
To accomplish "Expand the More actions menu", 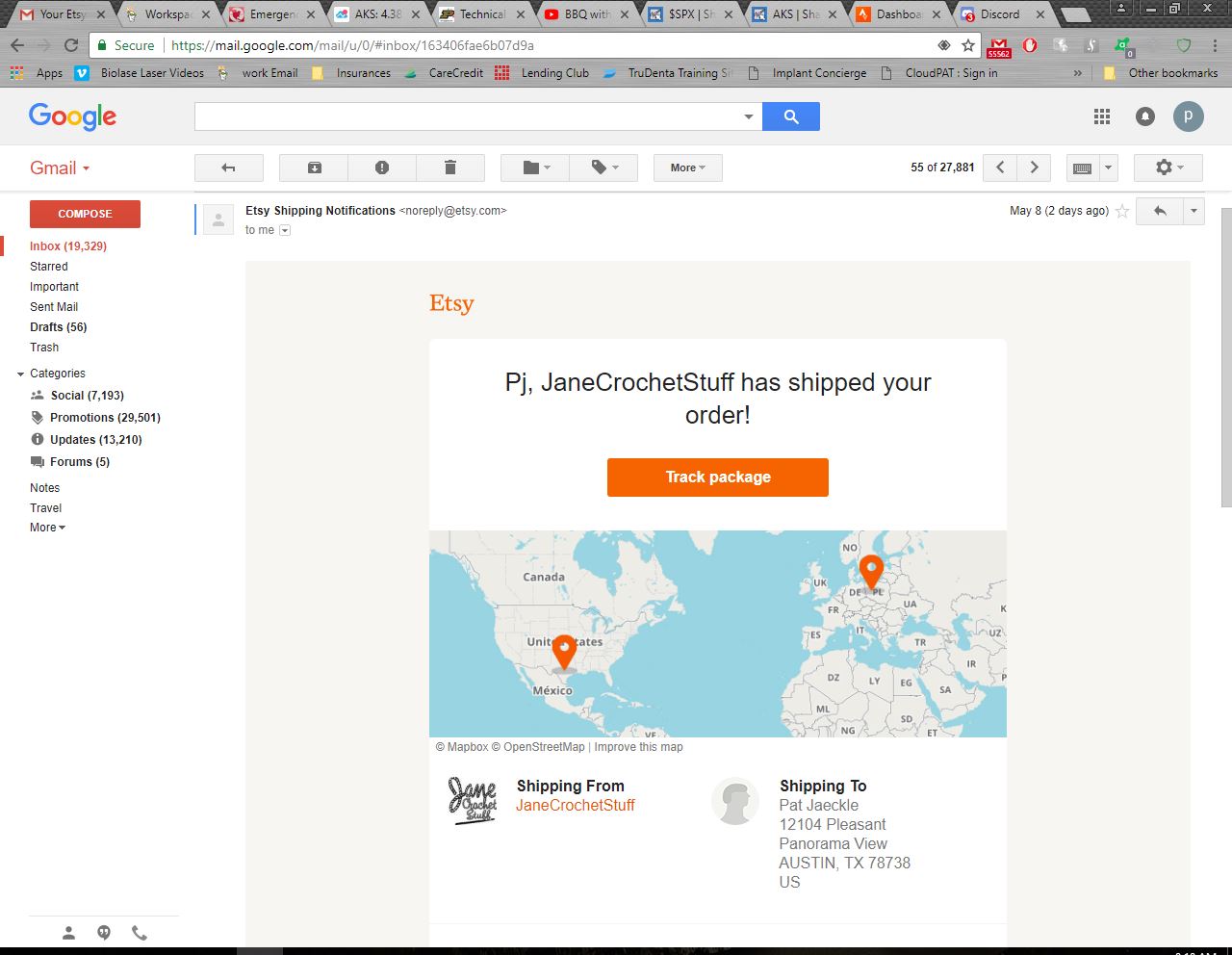I will (687, 168).
